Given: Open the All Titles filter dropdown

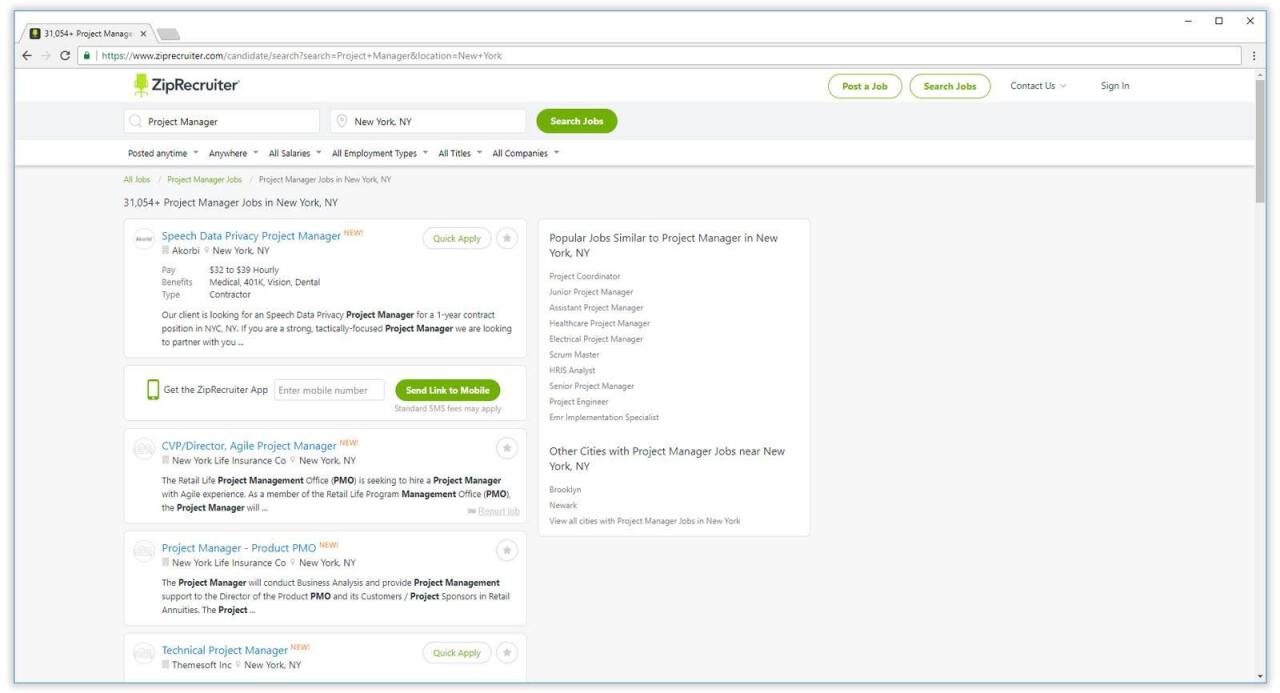Looking at the screenshot, I should click(460, 153).
